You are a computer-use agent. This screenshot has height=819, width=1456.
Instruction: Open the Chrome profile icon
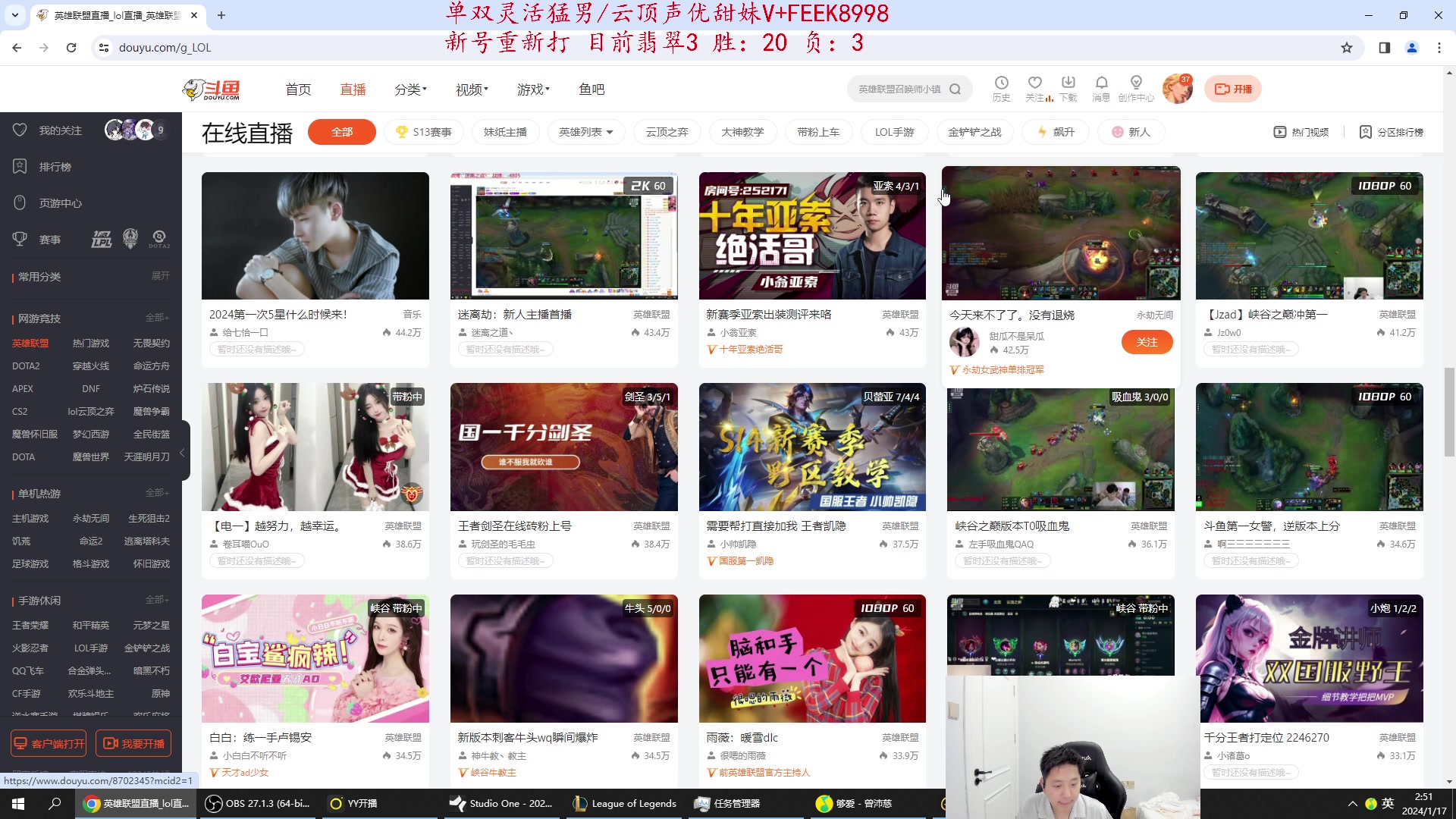tap(1412, 47)
